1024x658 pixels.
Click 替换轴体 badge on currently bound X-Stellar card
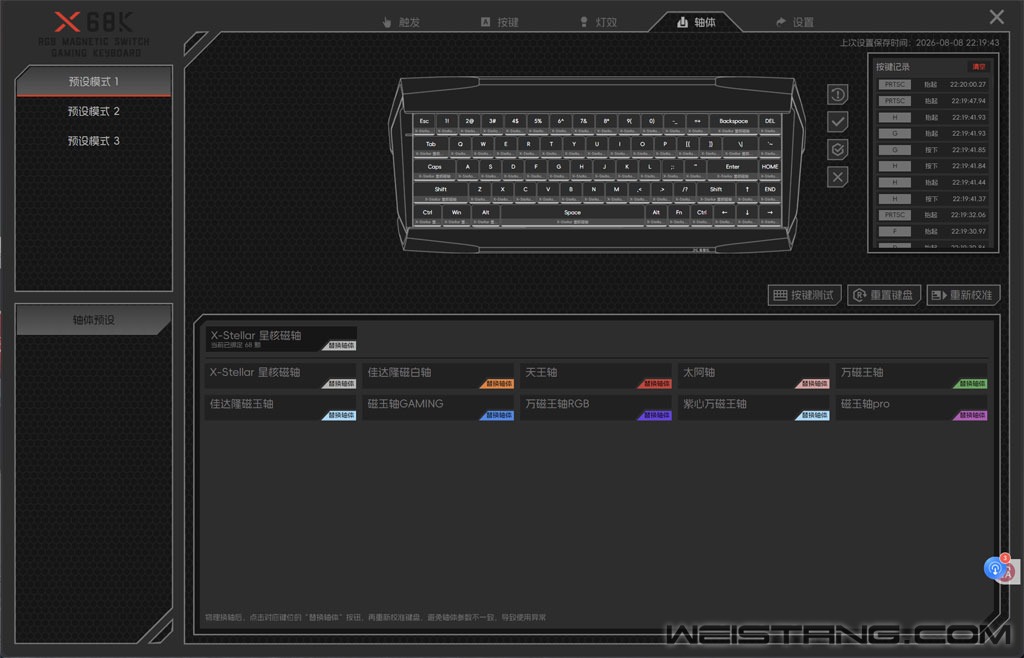pyautogui.click(x=340, y=345)
